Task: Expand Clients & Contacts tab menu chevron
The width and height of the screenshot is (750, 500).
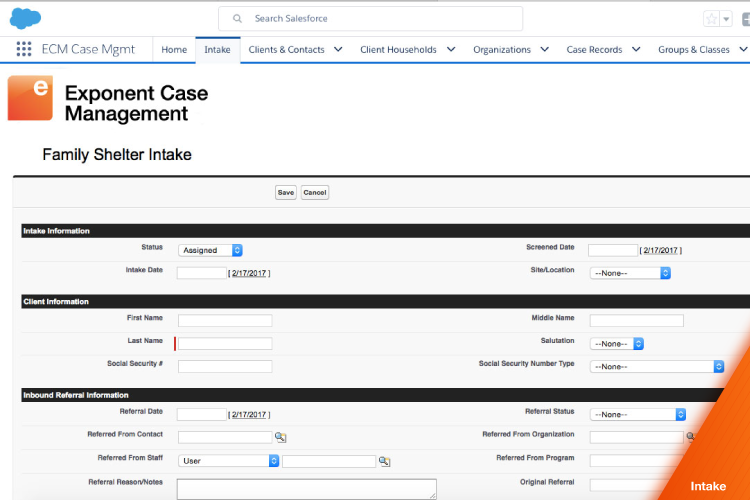Action: [338, 49]
